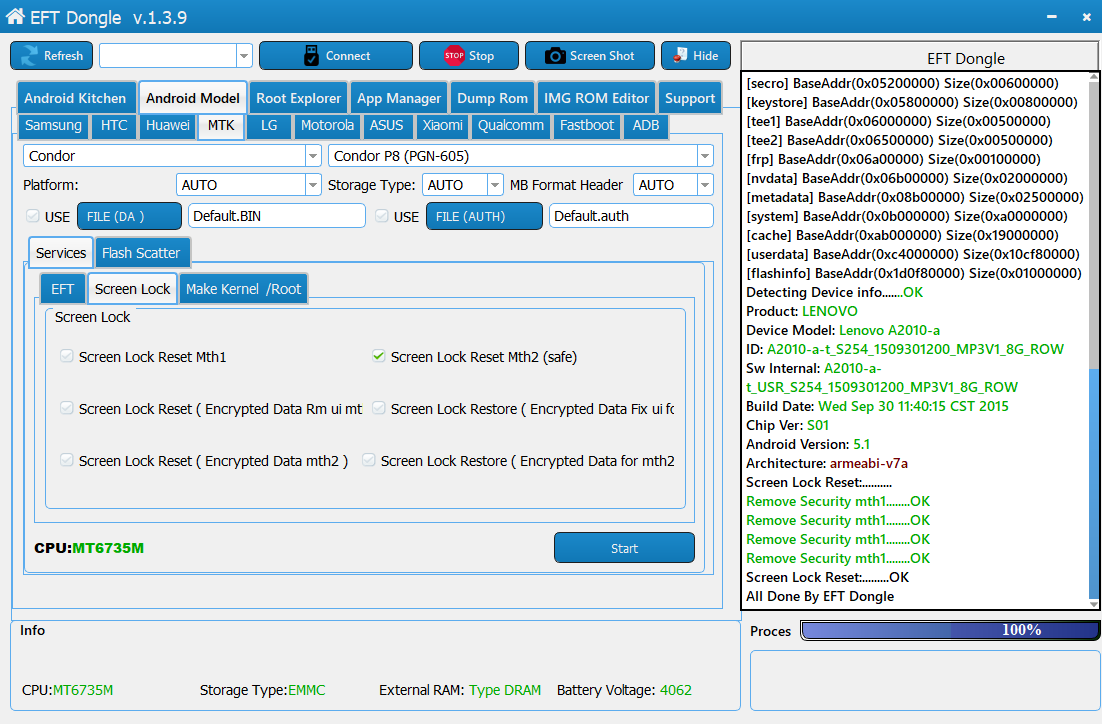This screenshot has height=724, width=1102.
Task: Select the HTC brand tab
Action: point(114,126)
